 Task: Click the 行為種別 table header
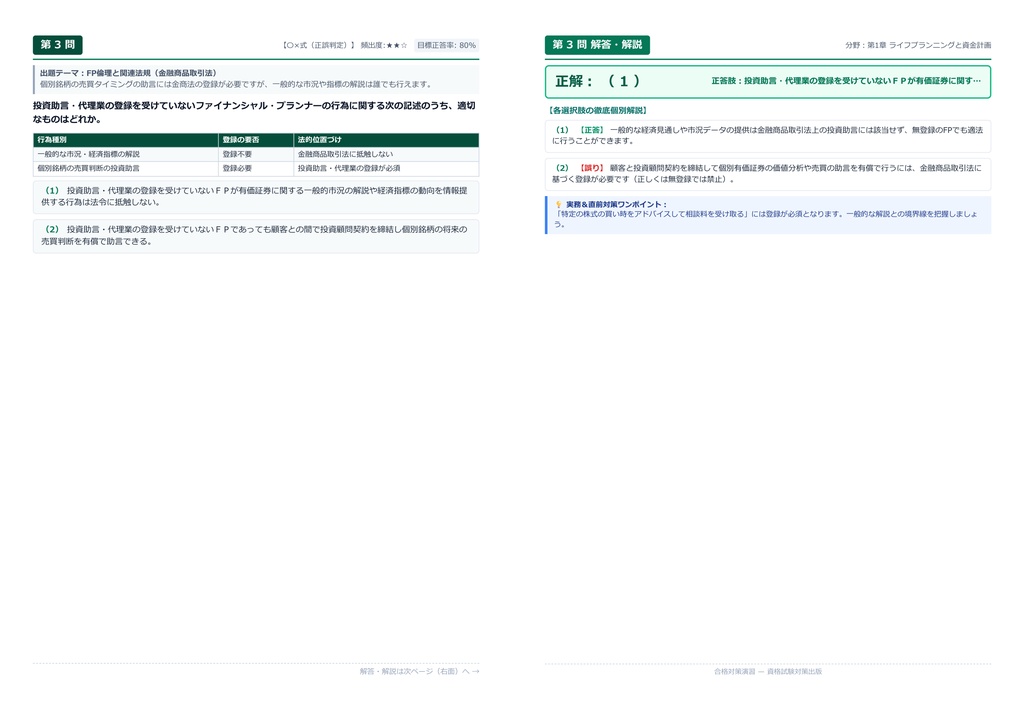tap(125, 140)
